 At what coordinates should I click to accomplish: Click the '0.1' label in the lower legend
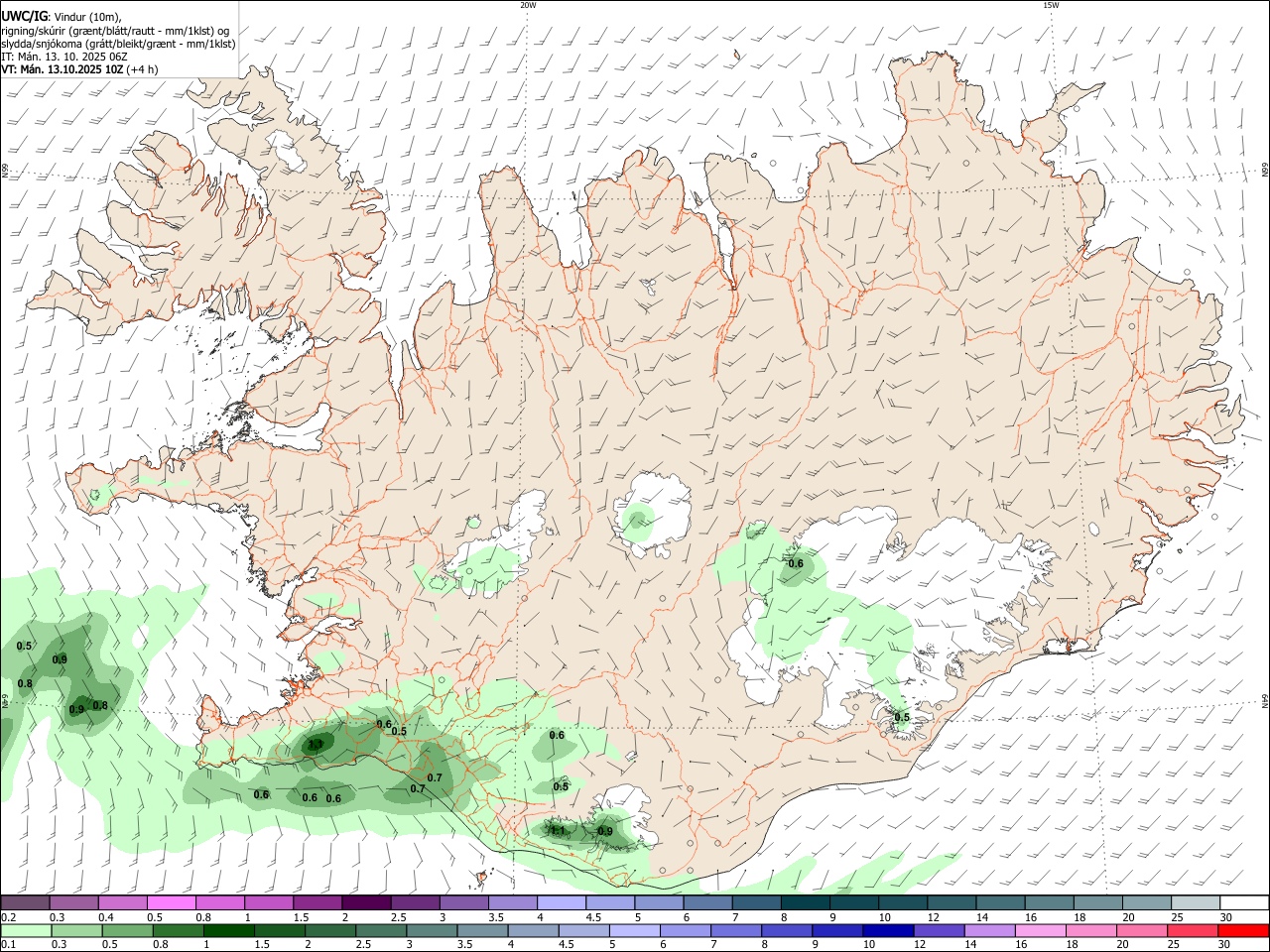(x=8, y=944)
